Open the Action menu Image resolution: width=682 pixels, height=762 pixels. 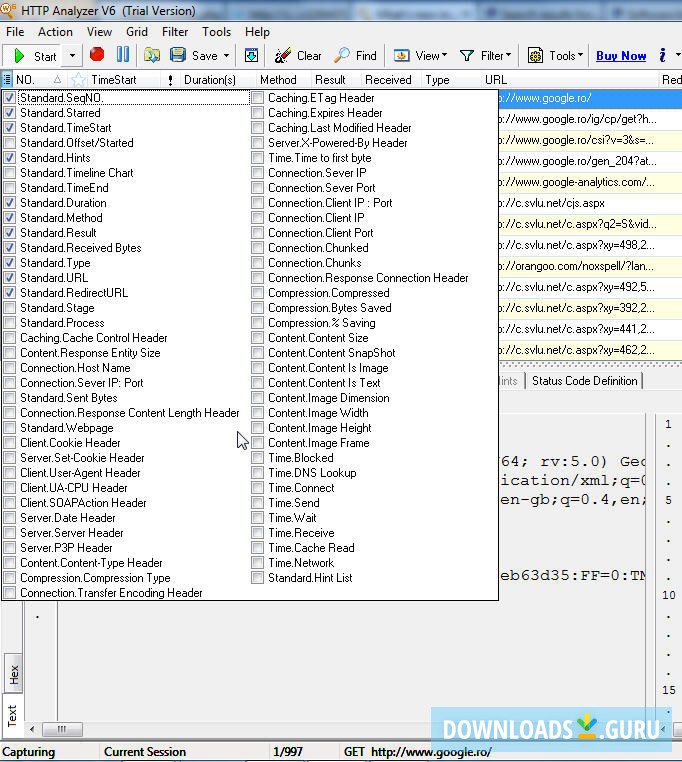[x=55, y=32]
